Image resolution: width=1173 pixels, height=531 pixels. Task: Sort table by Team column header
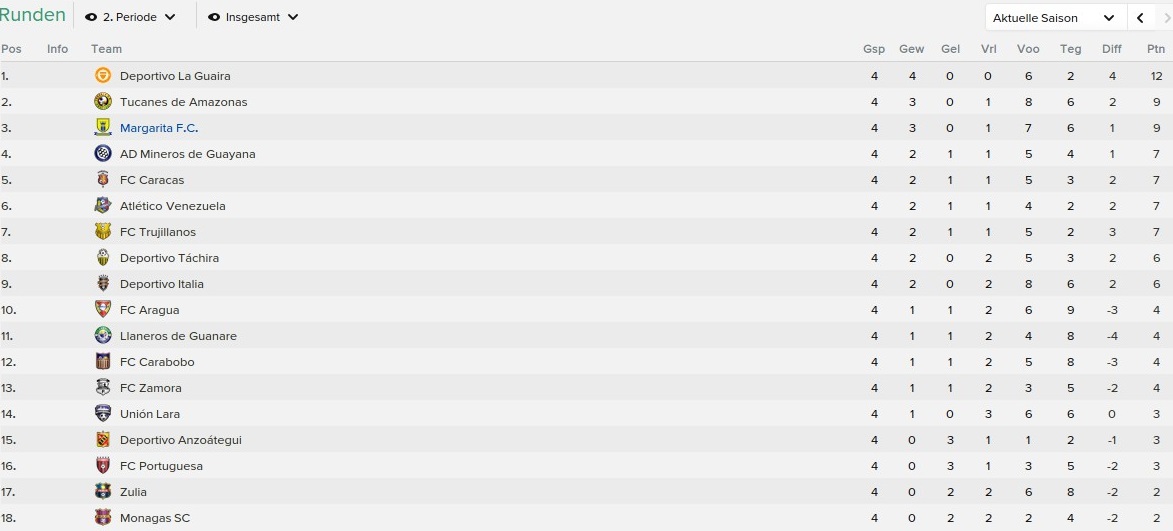pos(106,49)
